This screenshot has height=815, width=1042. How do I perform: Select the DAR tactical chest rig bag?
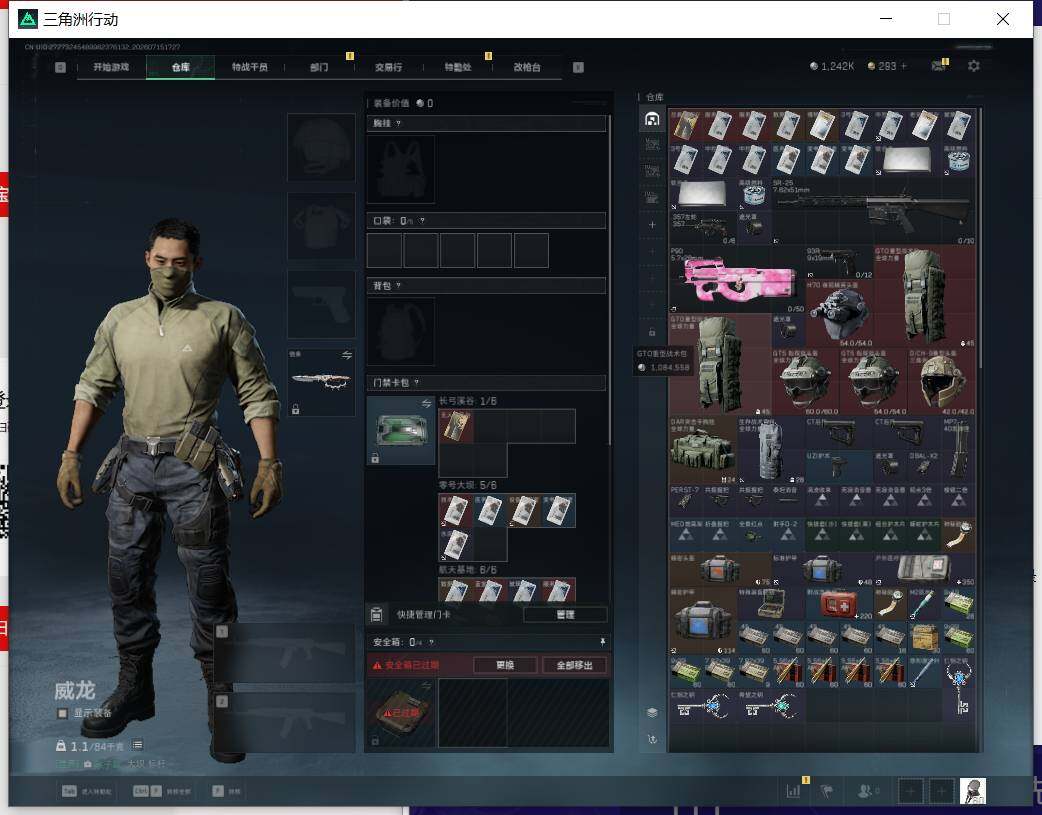click(703, 450)
